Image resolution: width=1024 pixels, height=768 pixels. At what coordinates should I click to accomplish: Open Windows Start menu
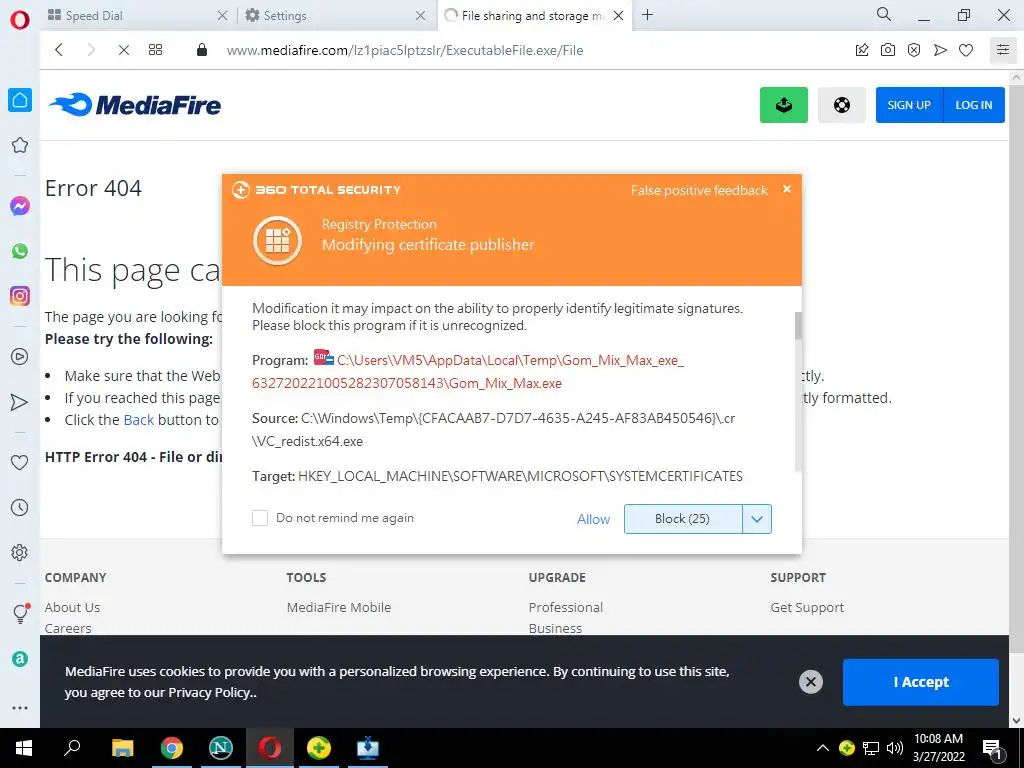point(24,748)
